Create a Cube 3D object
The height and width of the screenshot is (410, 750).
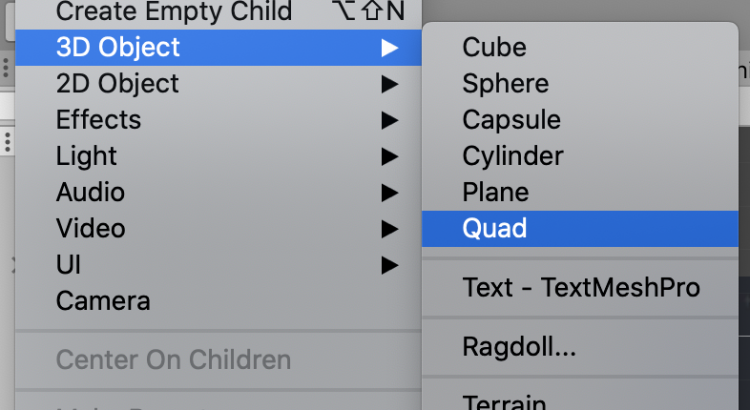point(494,47)
